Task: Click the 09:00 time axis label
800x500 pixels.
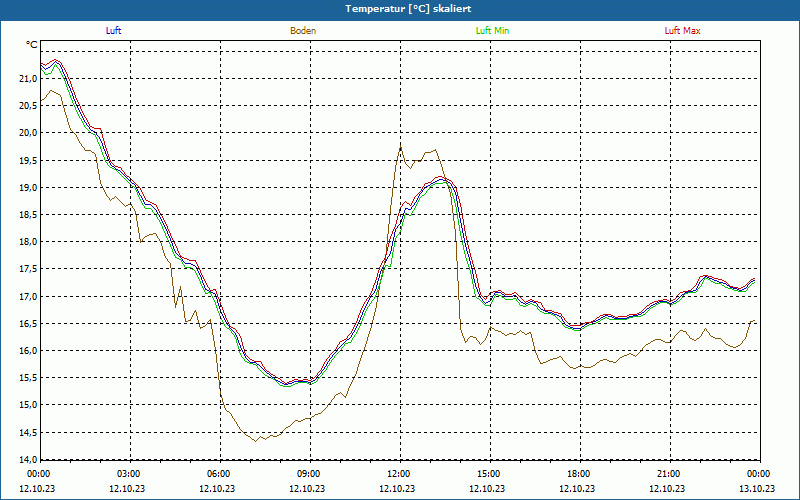Action: tap(308, 474)
